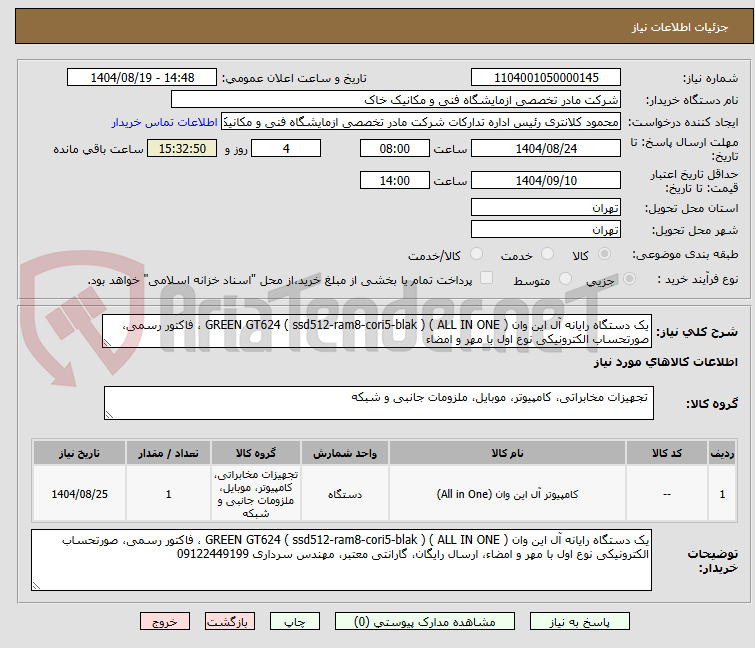Click the شهر محل تحویل field تهران

(546, 230)
